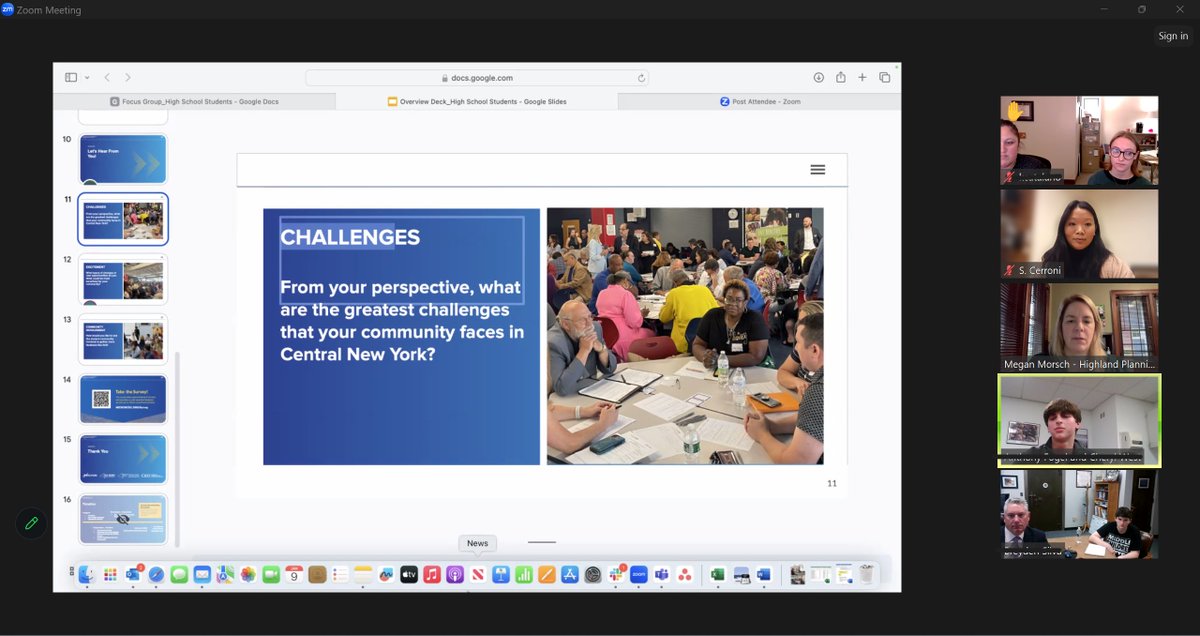Open FaceTime from the Dock

pyautogui.click(x=271, y=574)
